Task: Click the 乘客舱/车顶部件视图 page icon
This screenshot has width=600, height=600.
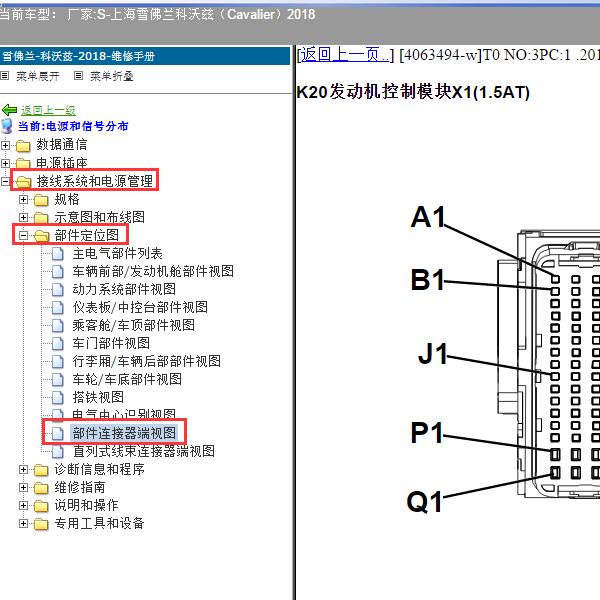Action: (x=58, y=325)
